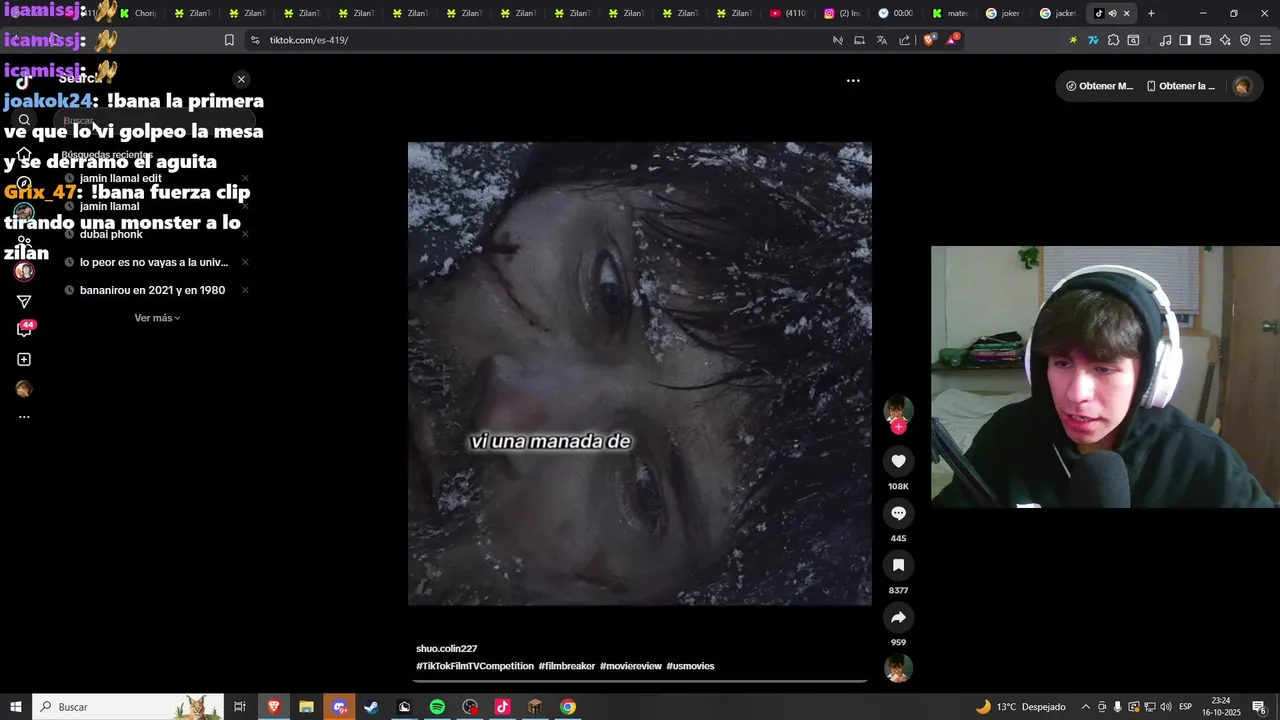Open Steam from the taskbar

coord(371,707)
